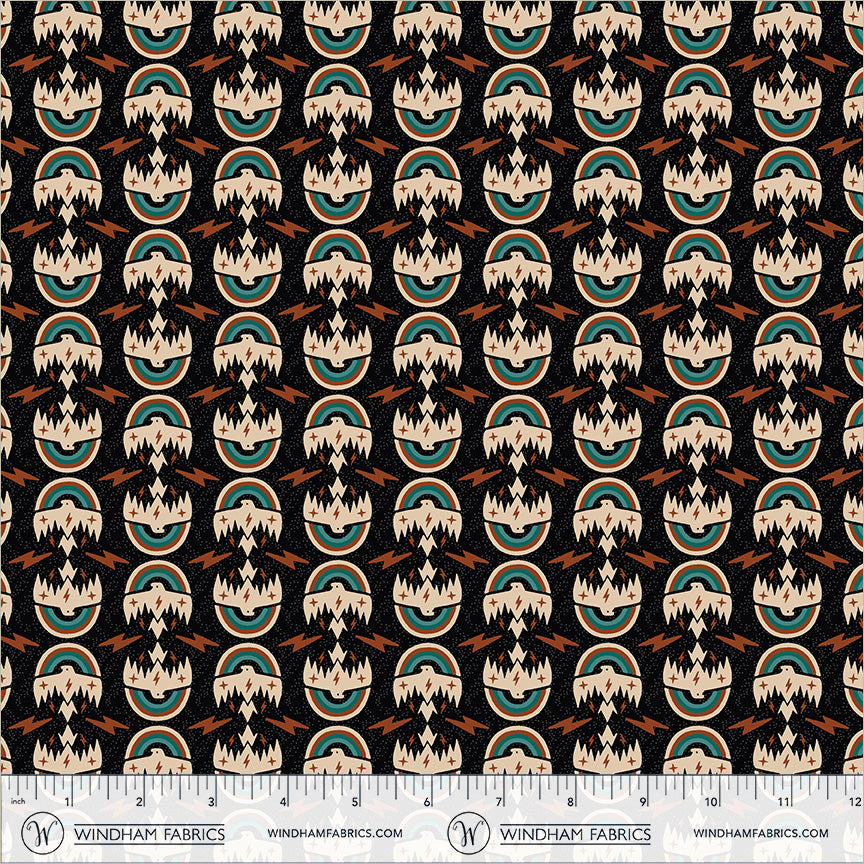This screenshot has height=864, width=864.
Task: Click the 11 inch ruler number
Action: (x=785, y=802)
